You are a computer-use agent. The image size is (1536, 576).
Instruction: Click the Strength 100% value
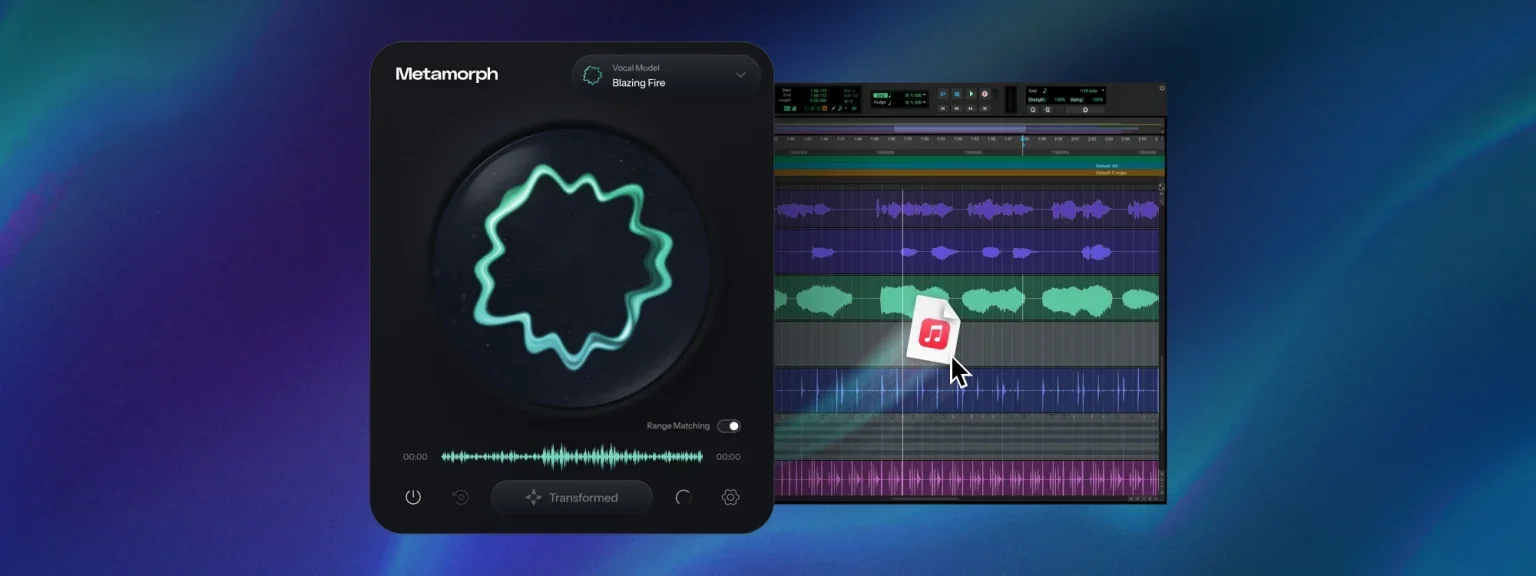(x=1059, y=100)
